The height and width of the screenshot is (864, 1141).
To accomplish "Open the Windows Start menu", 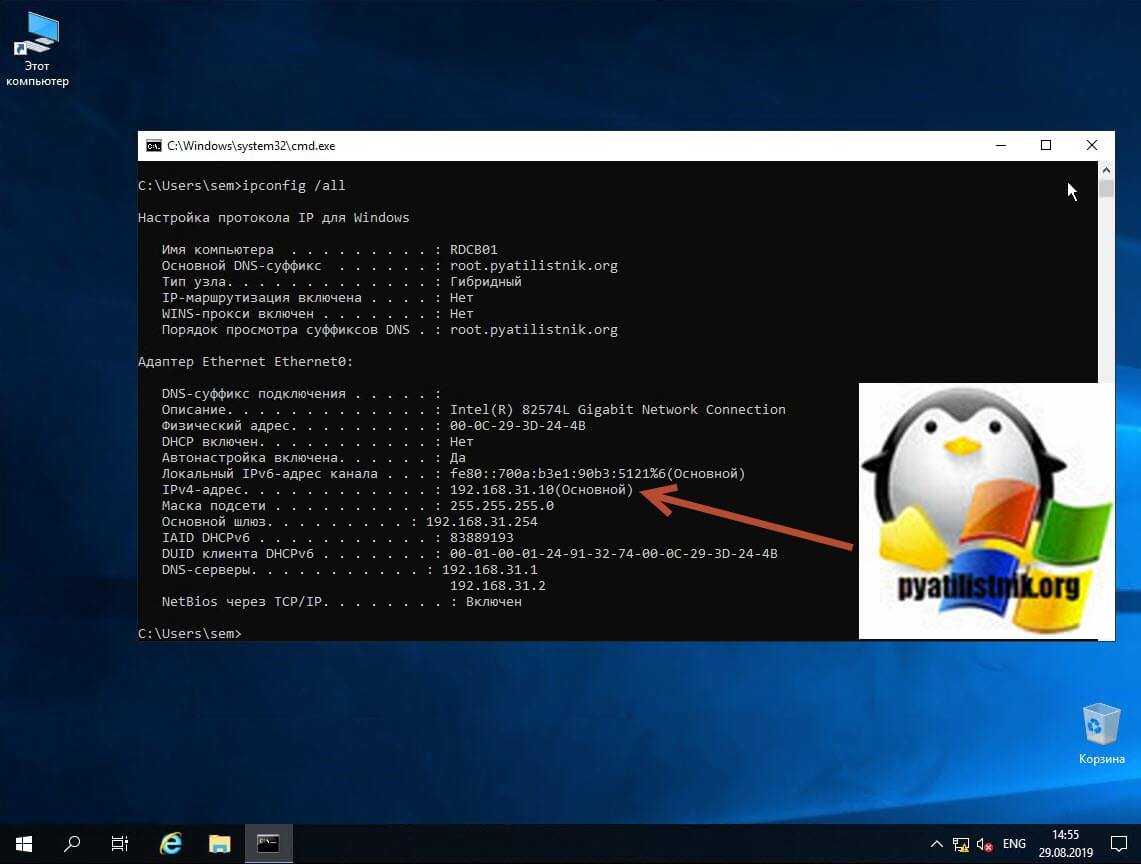I will click(x=23, y=843).
